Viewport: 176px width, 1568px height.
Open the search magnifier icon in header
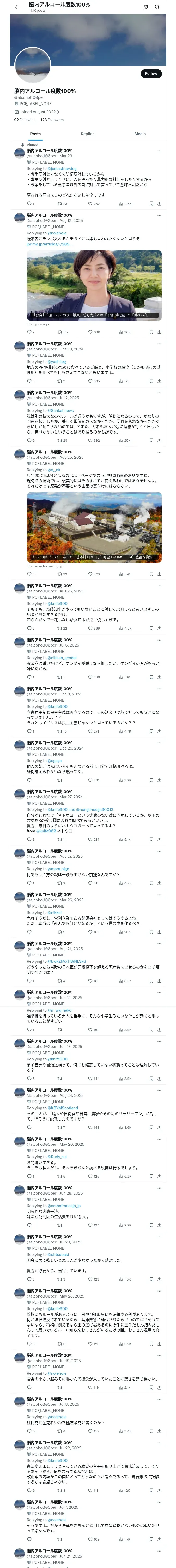click(157, 7)
